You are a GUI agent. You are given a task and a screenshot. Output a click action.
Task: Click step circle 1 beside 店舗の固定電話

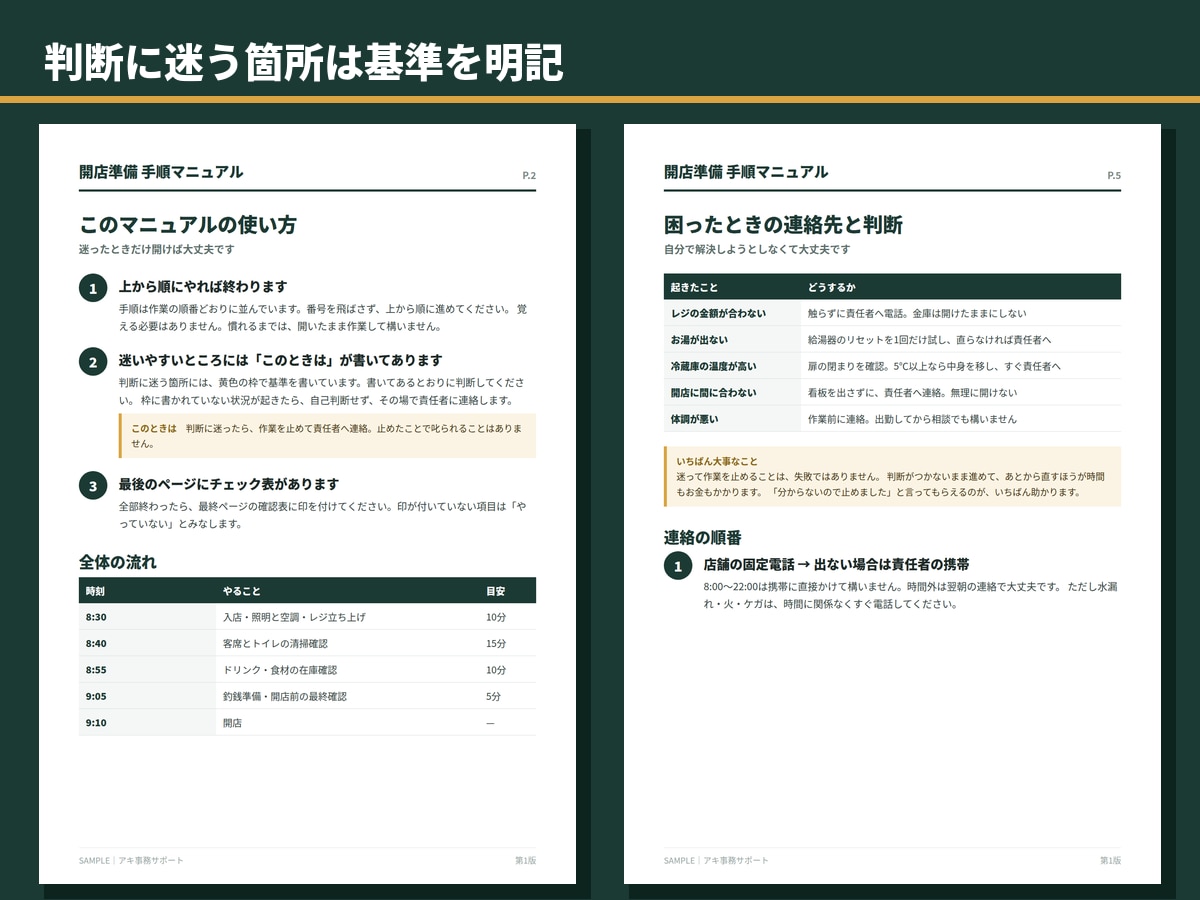(x=678, y=566)
